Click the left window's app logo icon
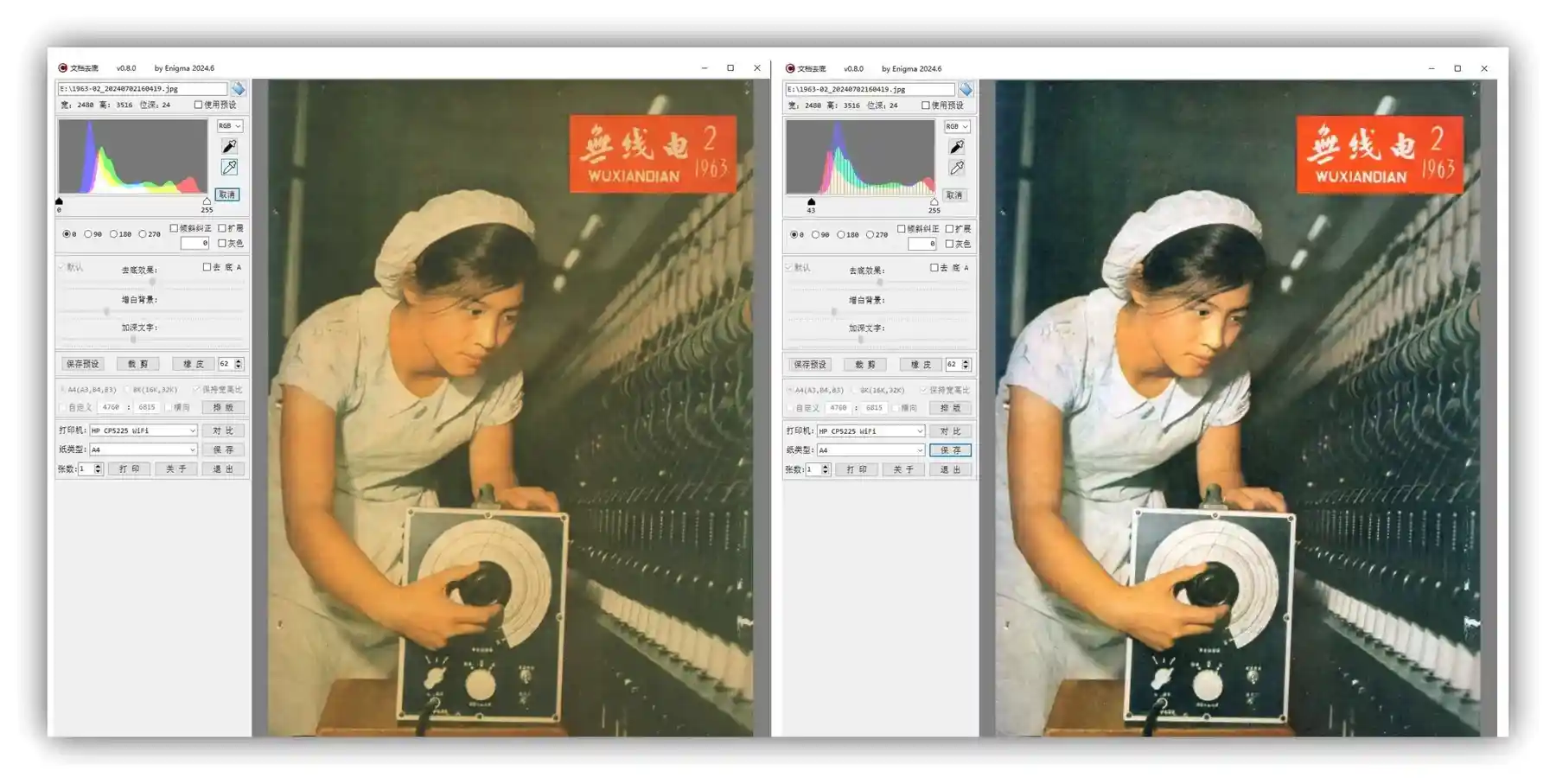 (62, 68)
